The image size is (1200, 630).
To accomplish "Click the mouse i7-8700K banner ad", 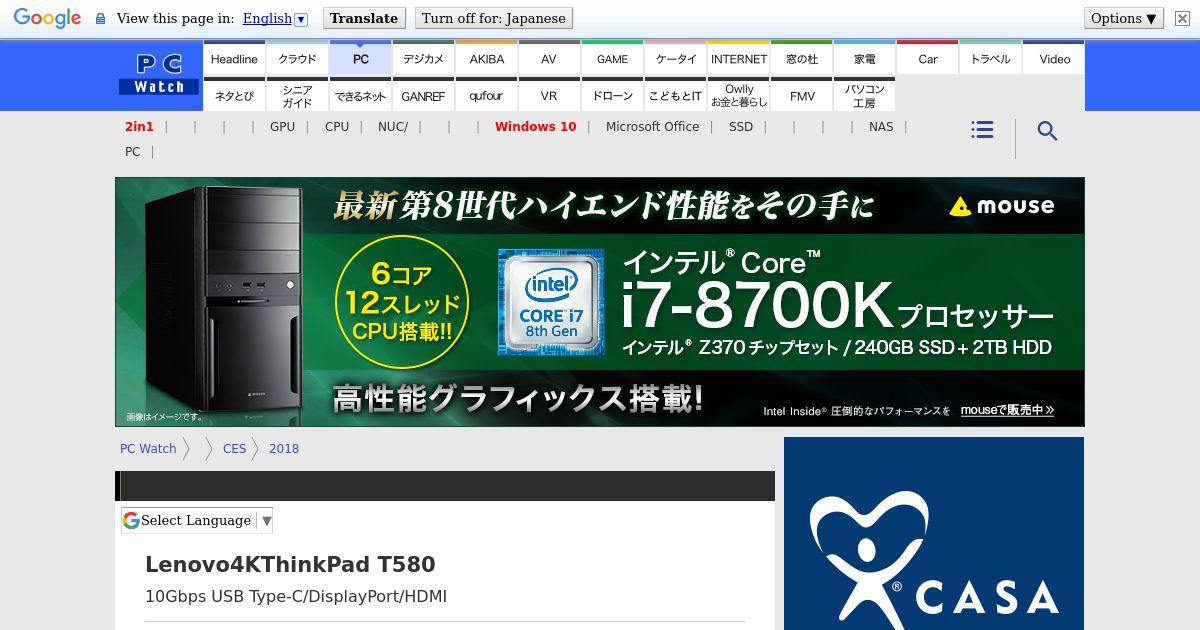I will coord(599,302).
